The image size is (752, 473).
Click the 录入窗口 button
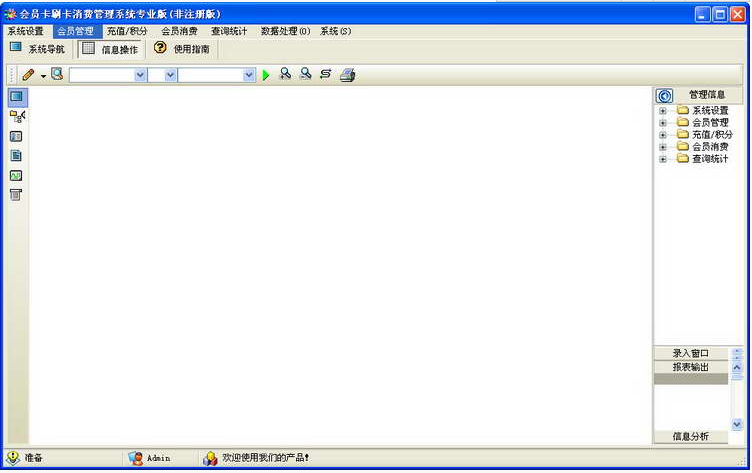pos(691,354)
